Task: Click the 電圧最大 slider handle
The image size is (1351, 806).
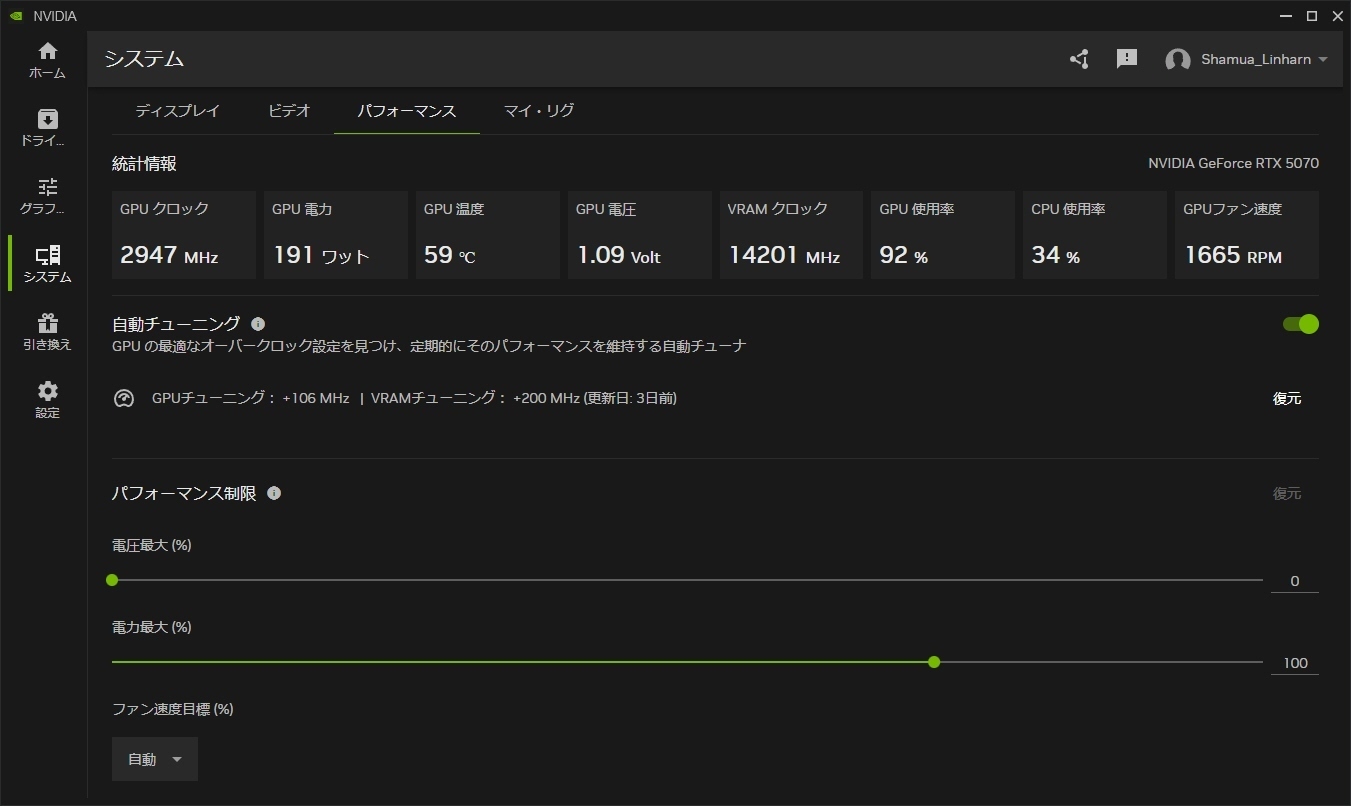Action: [x=112, y=580]
